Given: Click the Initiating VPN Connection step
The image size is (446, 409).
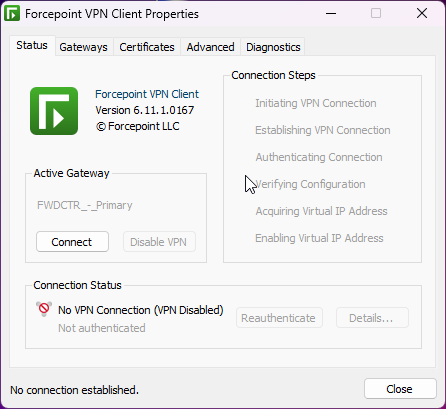Looking at the screenshot, I should pyautogui.click(x=316, y=103).
